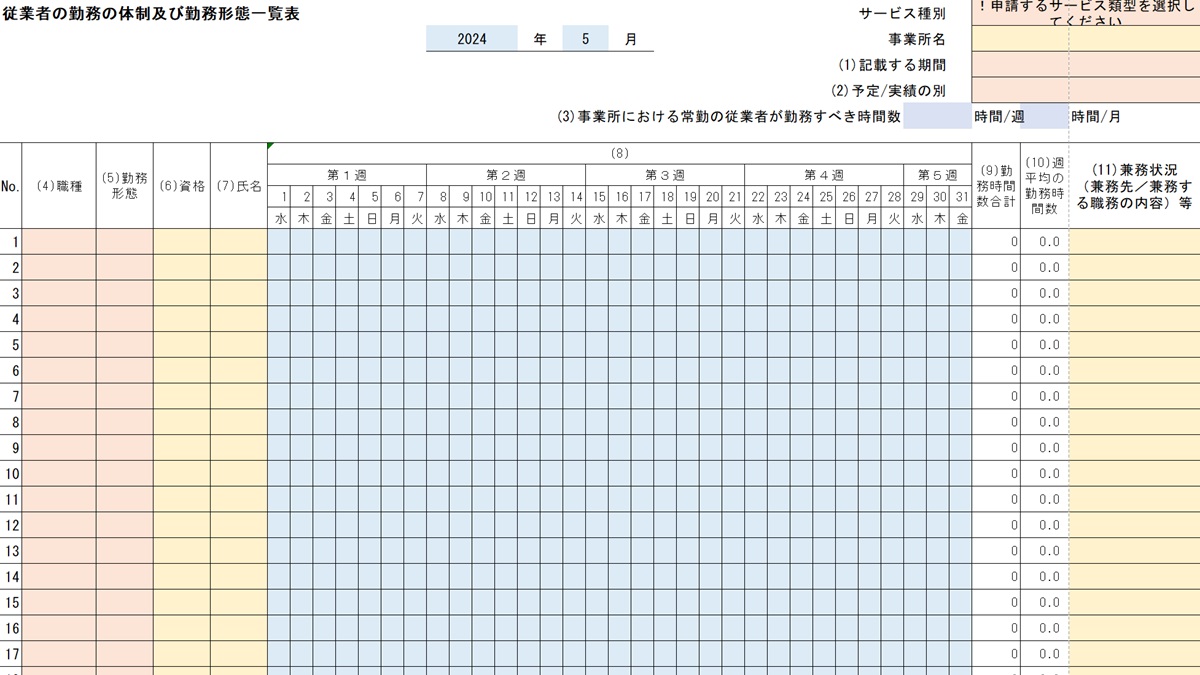The image size is (1200, 675).
Task: Click the comment marker on the (8) header
Action: pyautogui.click(x=270, y=144)
